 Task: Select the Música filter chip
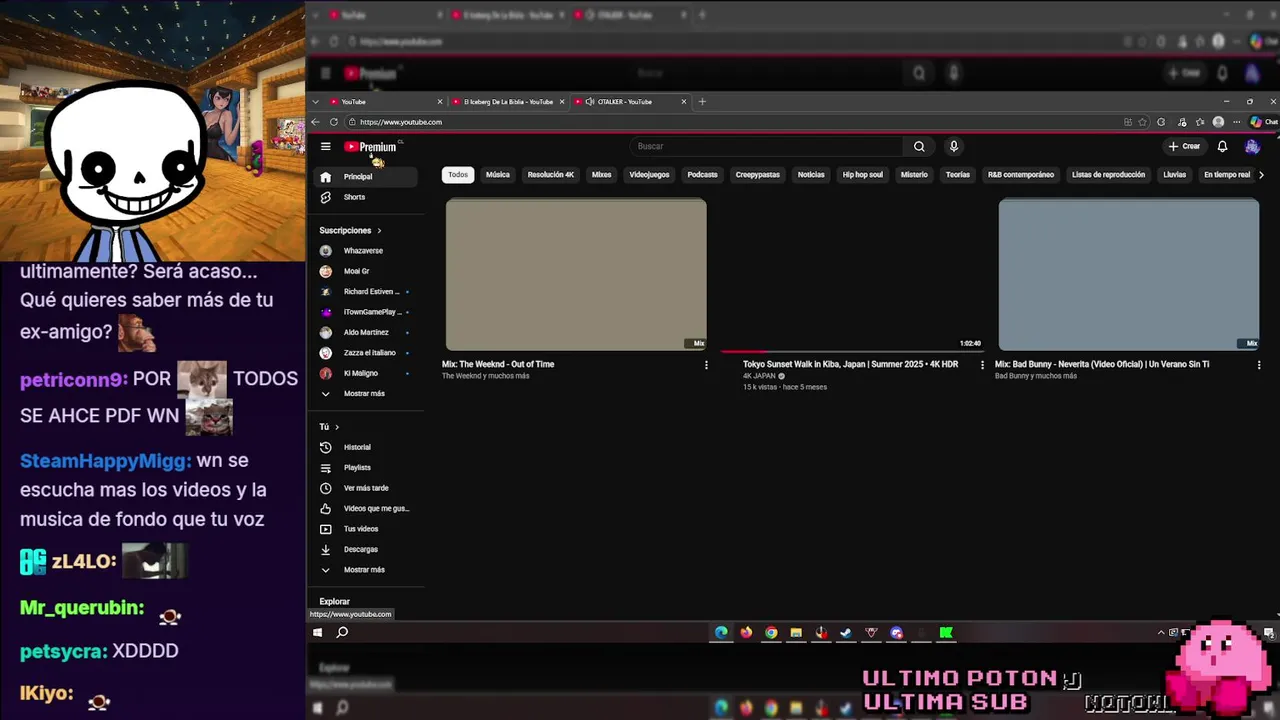[498, 174]
